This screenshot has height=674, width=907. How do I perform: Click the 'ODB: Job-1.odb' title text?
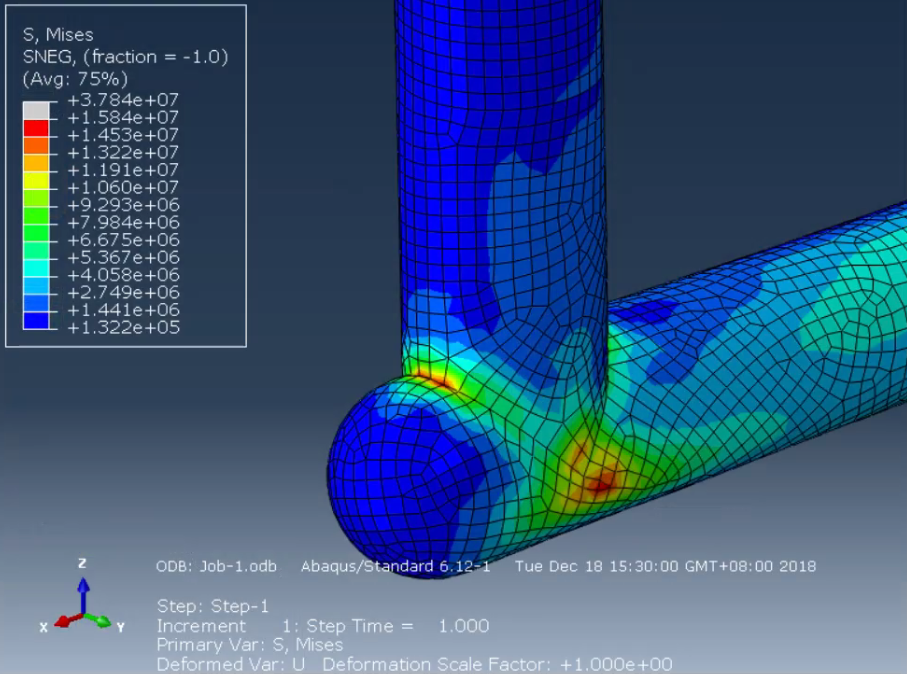(x=216, y=566)
